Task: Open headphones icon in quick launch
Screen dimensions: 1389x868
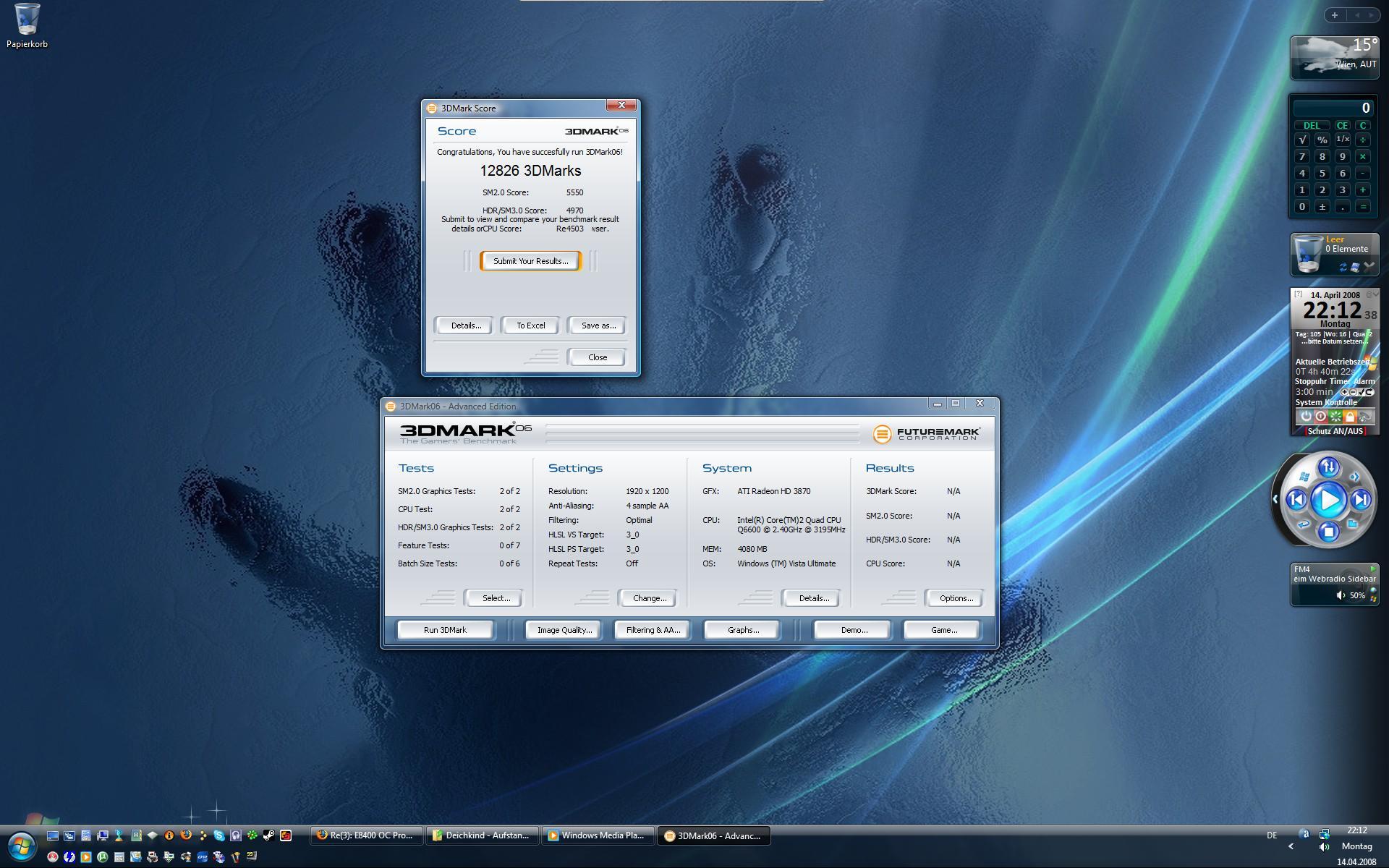Action: [236, 835]
